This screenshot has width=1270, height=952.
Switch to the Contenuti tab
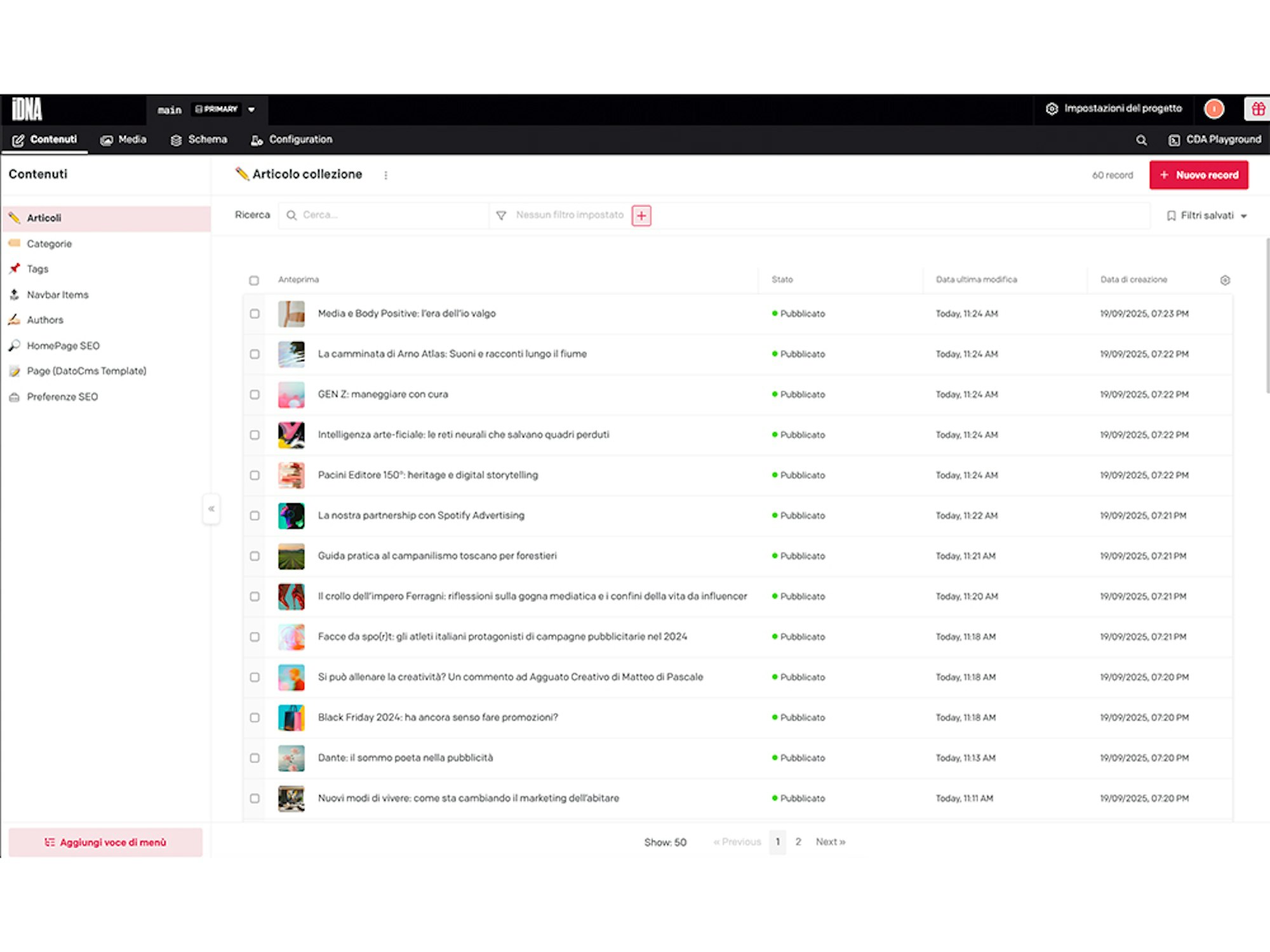pyautogui.click(x=44, y=140)
